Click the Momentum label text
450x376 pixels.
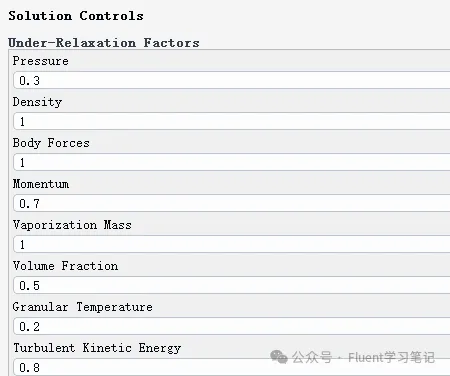(x=41, y=184)
